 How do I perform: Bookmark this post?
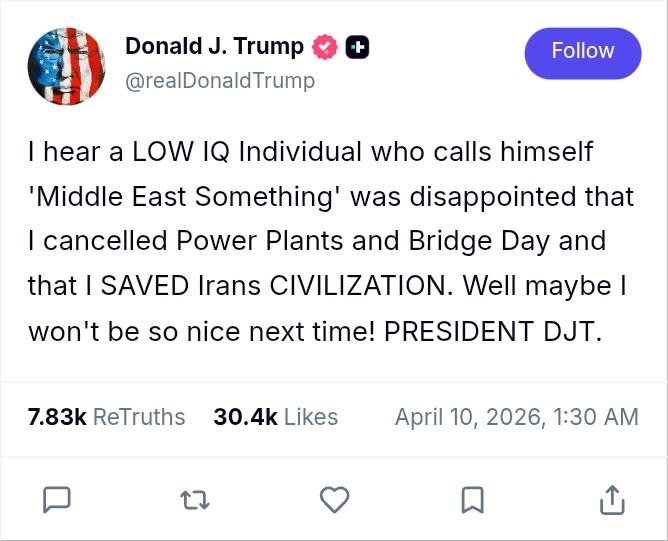473,500
